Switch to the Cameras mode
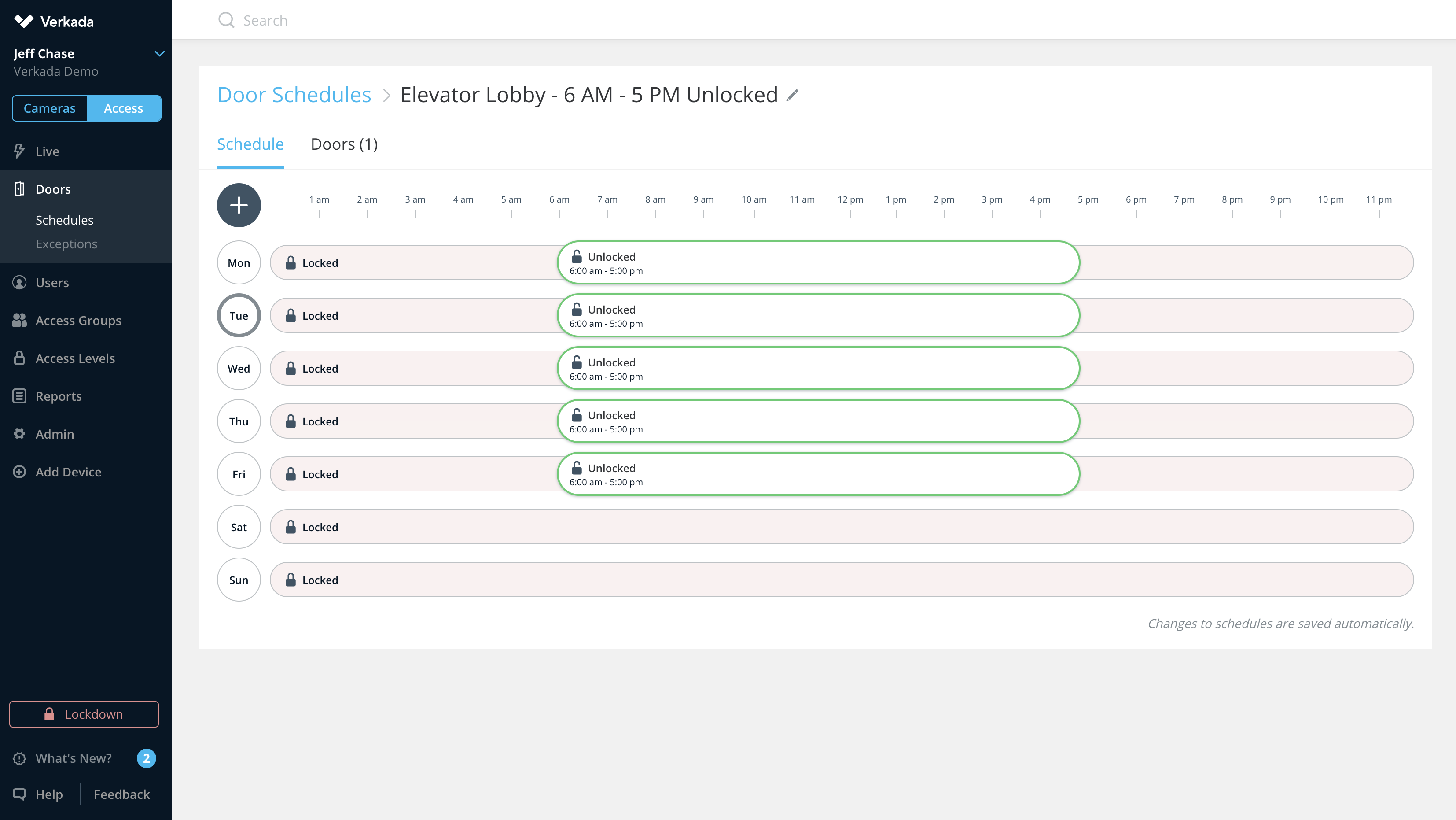 coord(49,108)
